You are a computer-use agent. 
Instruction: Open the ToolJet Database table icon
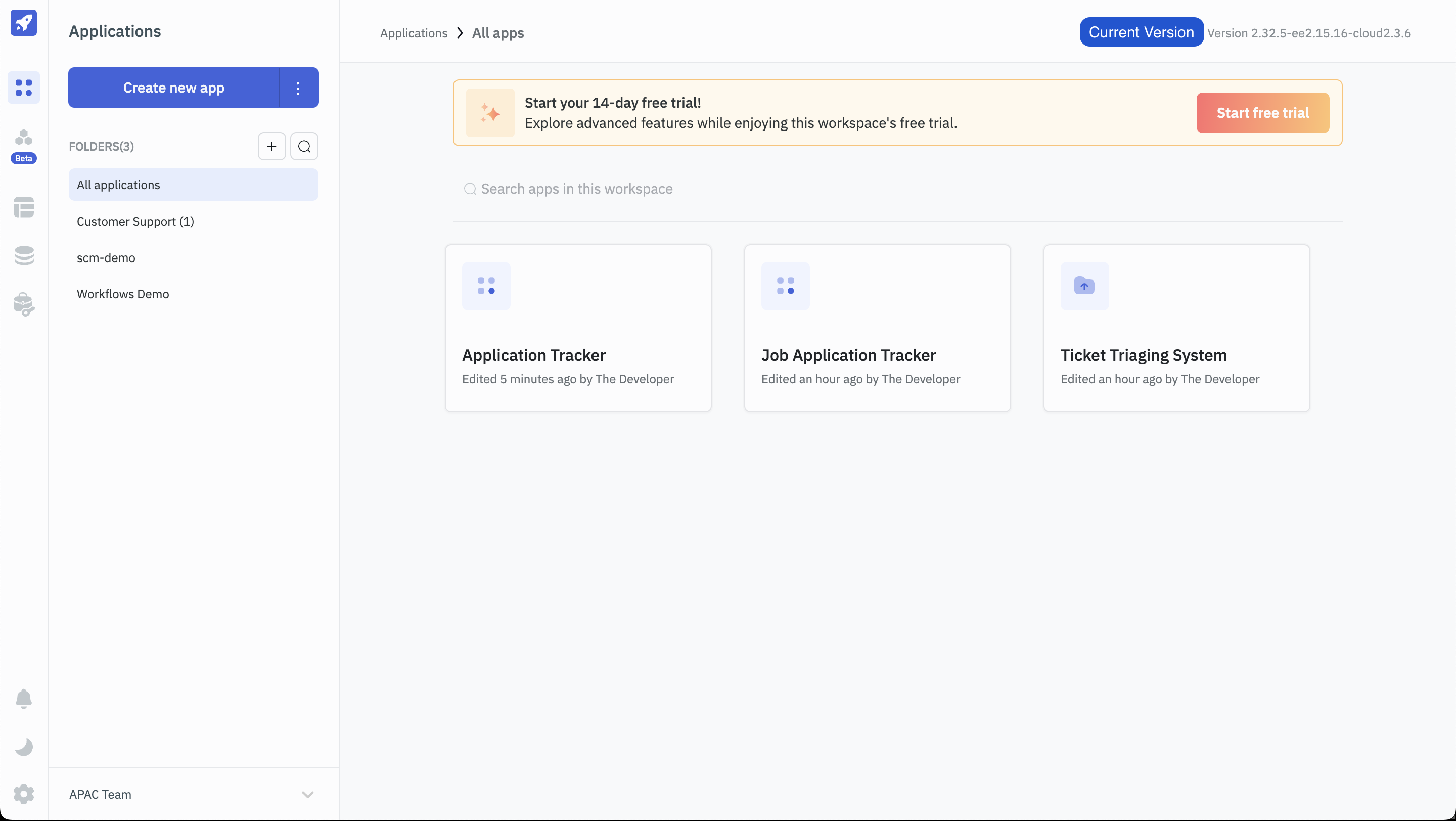tap(23, 207)
